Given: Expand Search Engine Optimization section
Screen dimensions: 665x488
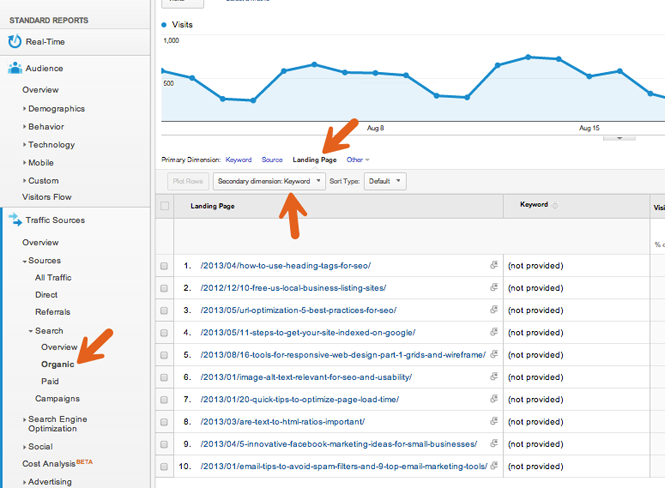Looking at the screenshot, I should (x=55, y=424).
